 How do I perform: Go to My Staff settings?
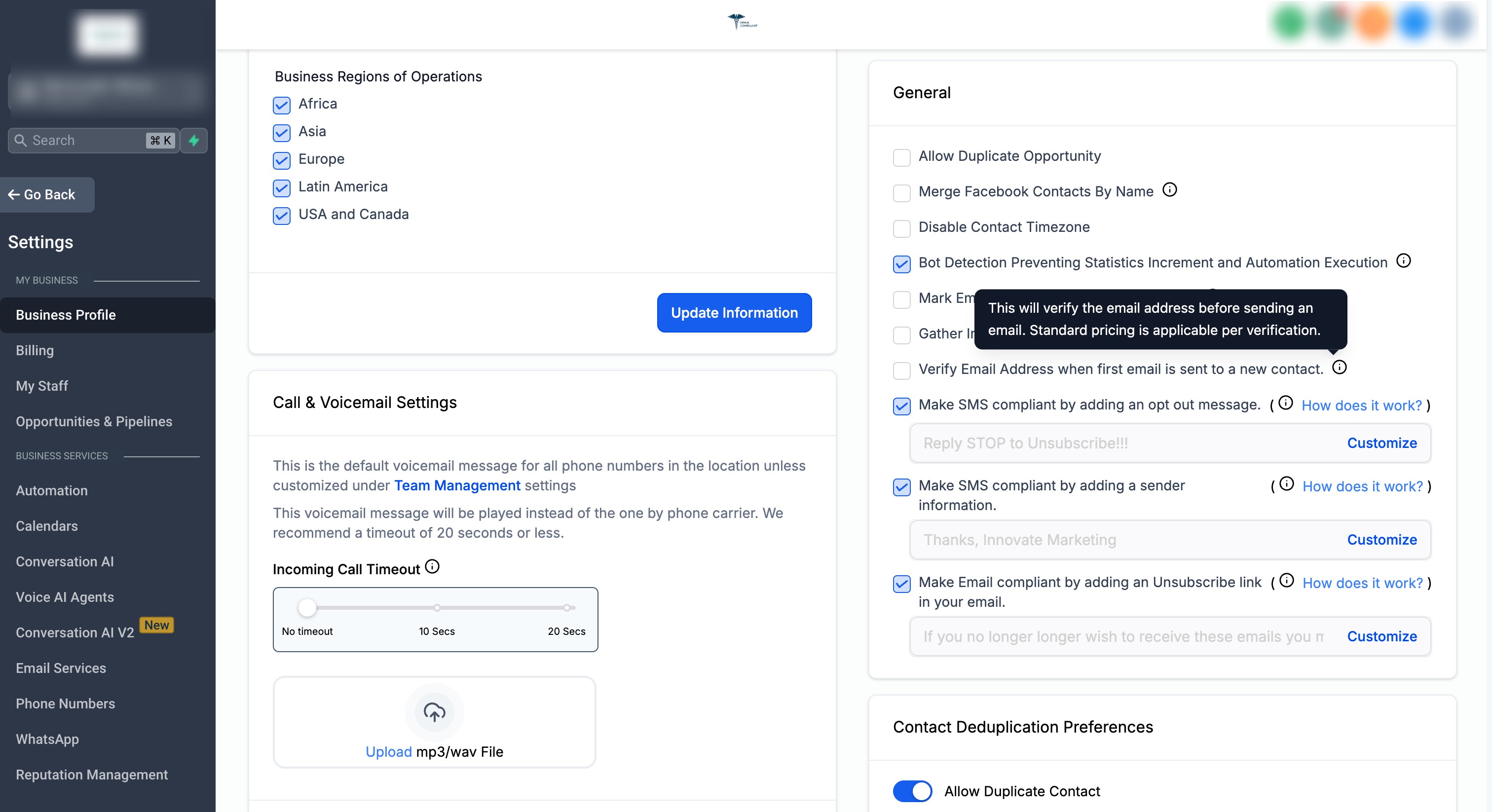(x=42, y=386)
